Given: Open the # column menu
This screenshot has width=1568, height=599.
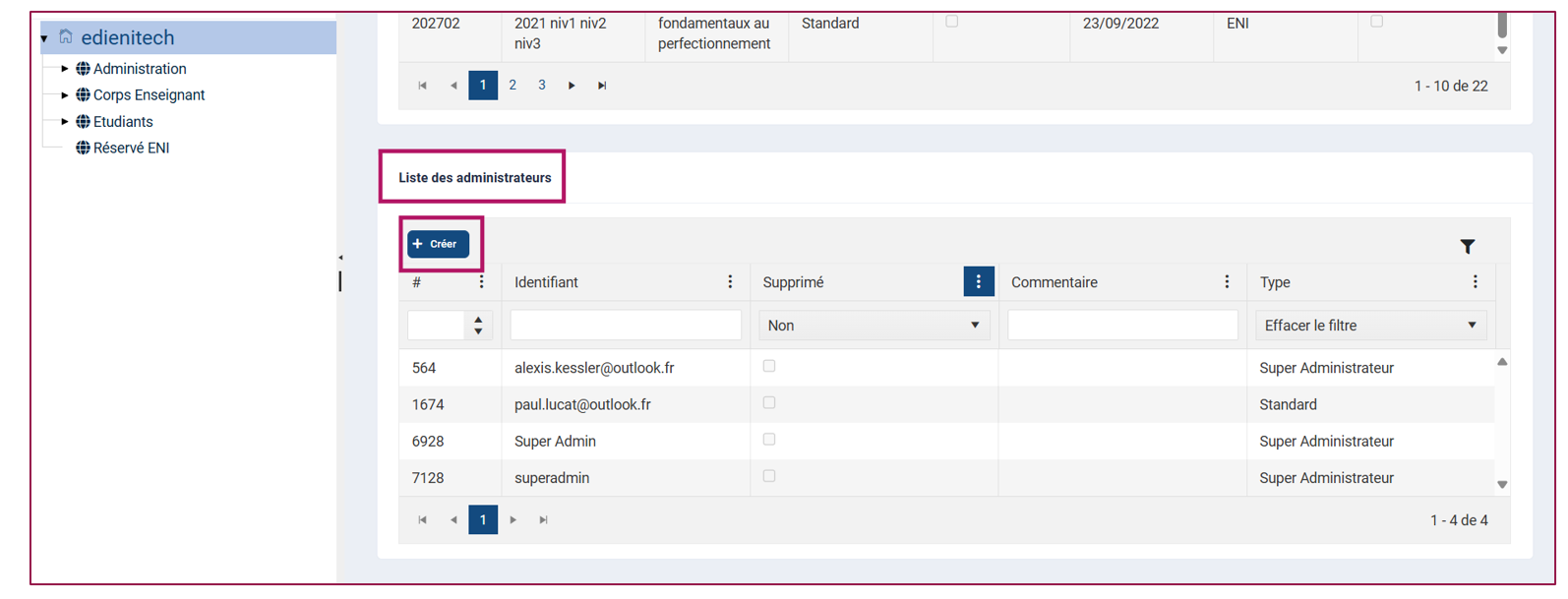Looking at the screenshot, I should click(481, 282).
